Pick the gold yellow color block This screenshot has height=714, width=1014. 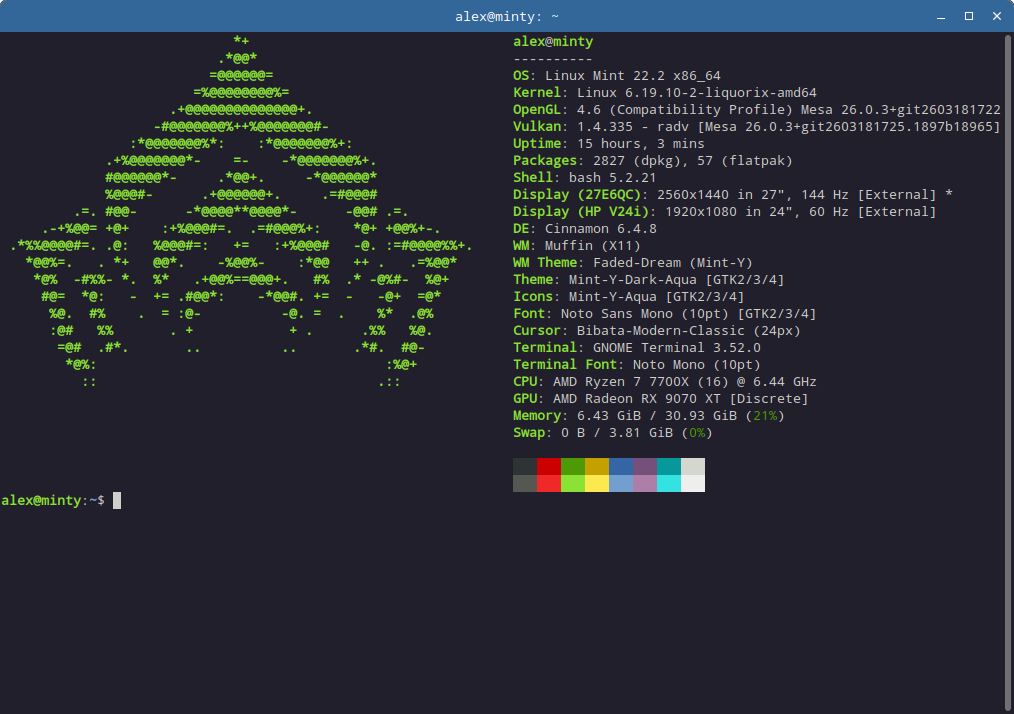coord(596,466)
